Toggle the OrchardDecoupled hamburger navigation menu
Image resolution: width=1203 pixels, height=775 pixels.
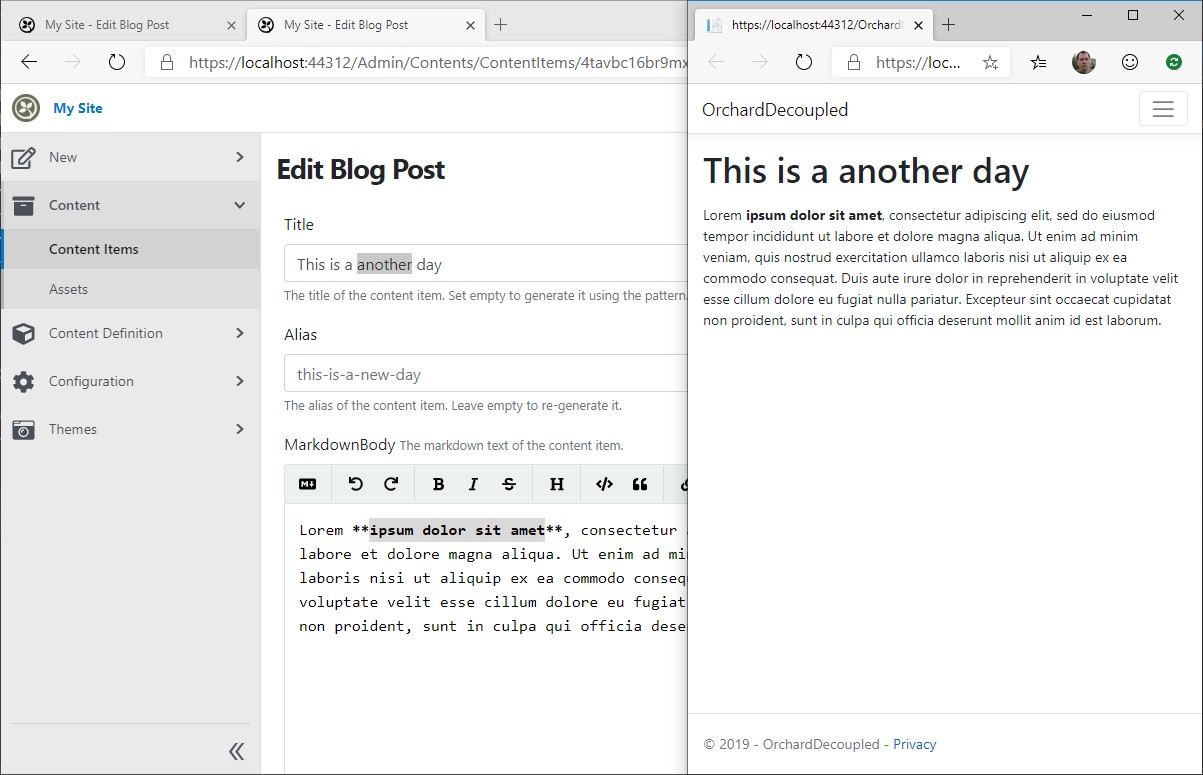[x=1162, y=109]
